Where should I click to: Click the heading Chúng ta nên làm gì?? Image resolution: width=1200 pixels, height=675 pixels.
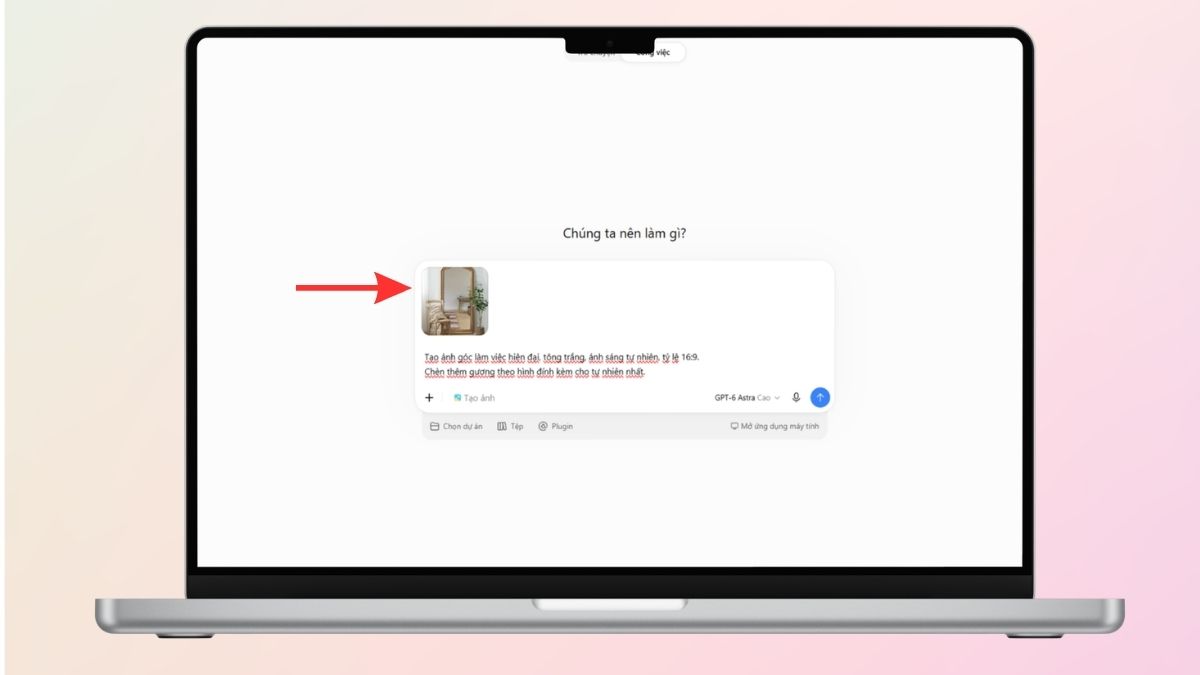coord(625,233)
